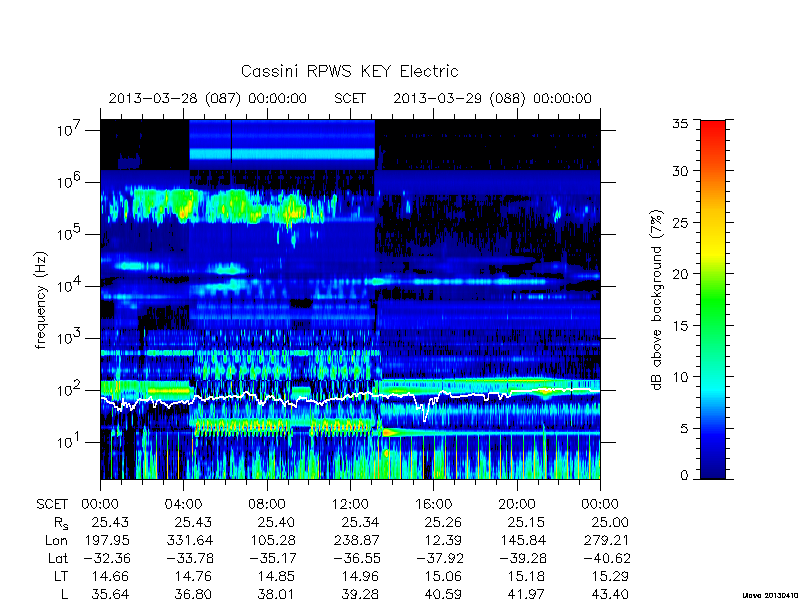
Task: Click the longitude value 238.87
Action: [x=356, y=540]
